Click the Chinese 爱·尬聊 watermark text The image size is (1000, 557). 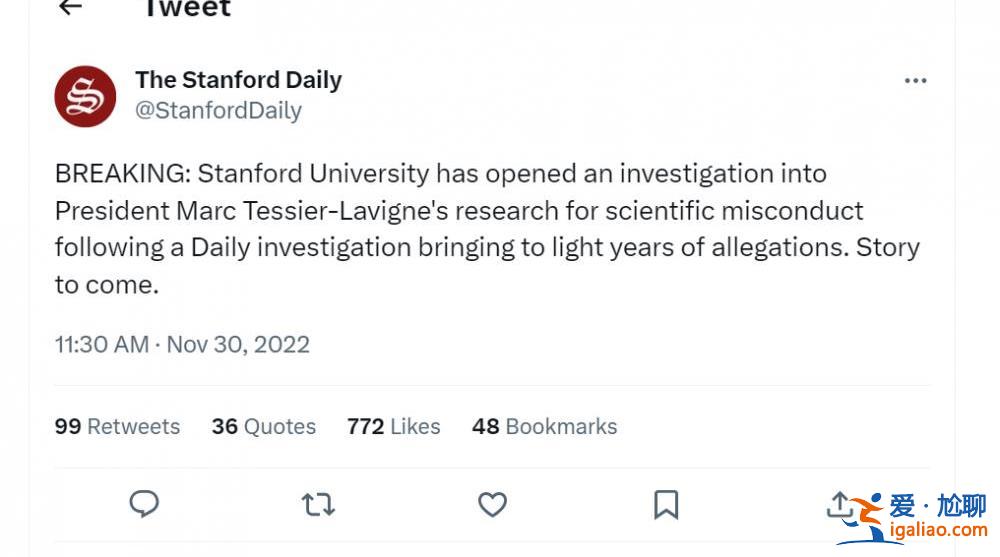coord(938,506)
